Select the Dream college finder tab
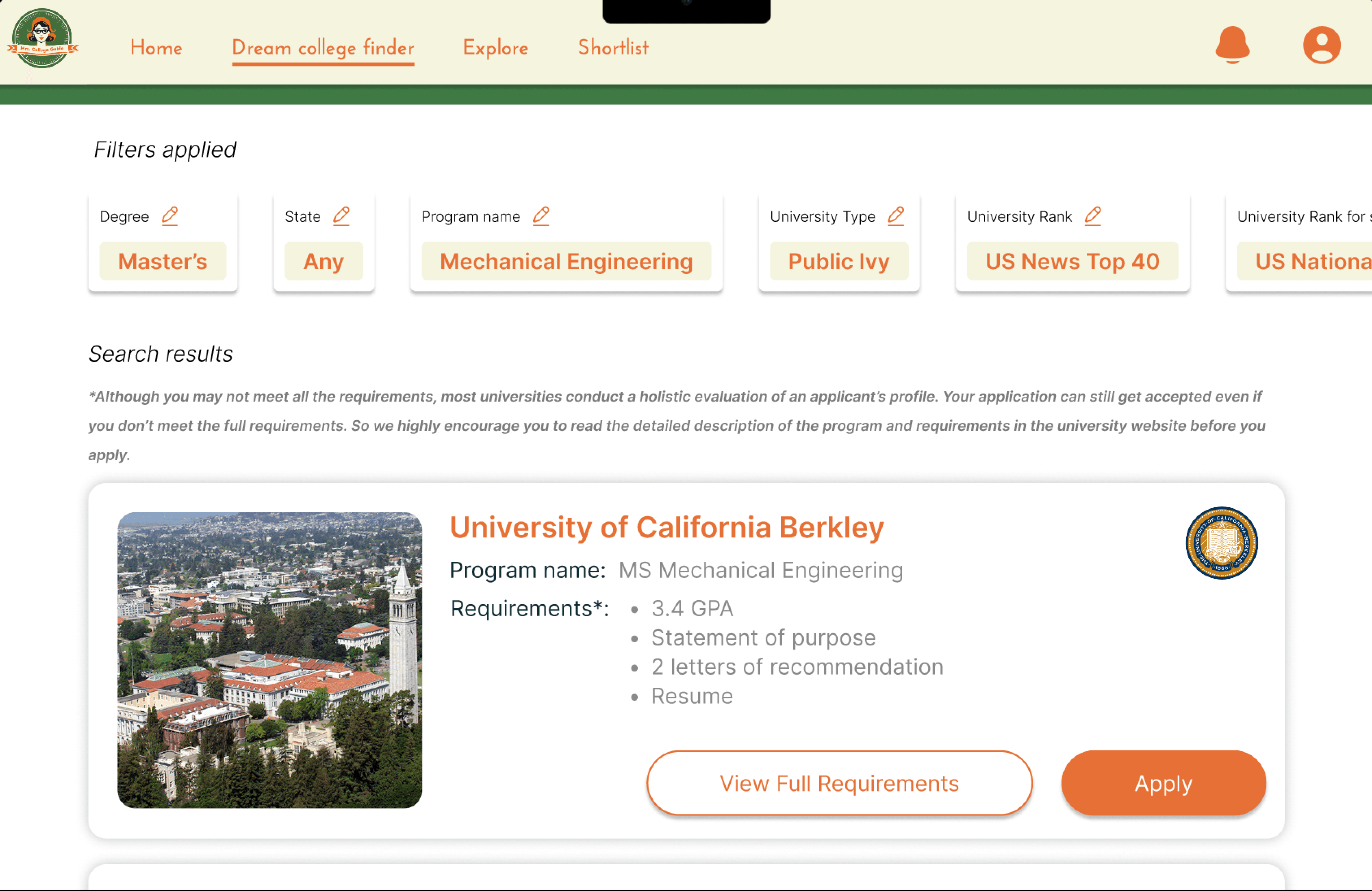The image size is (1372, 891). [x=323, y=48]
